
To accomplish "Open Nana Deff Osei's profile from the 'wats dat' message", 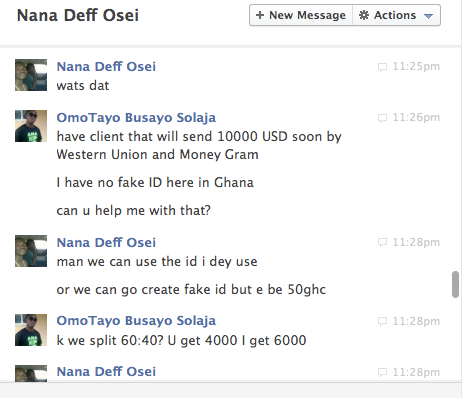I will (106, 67).
